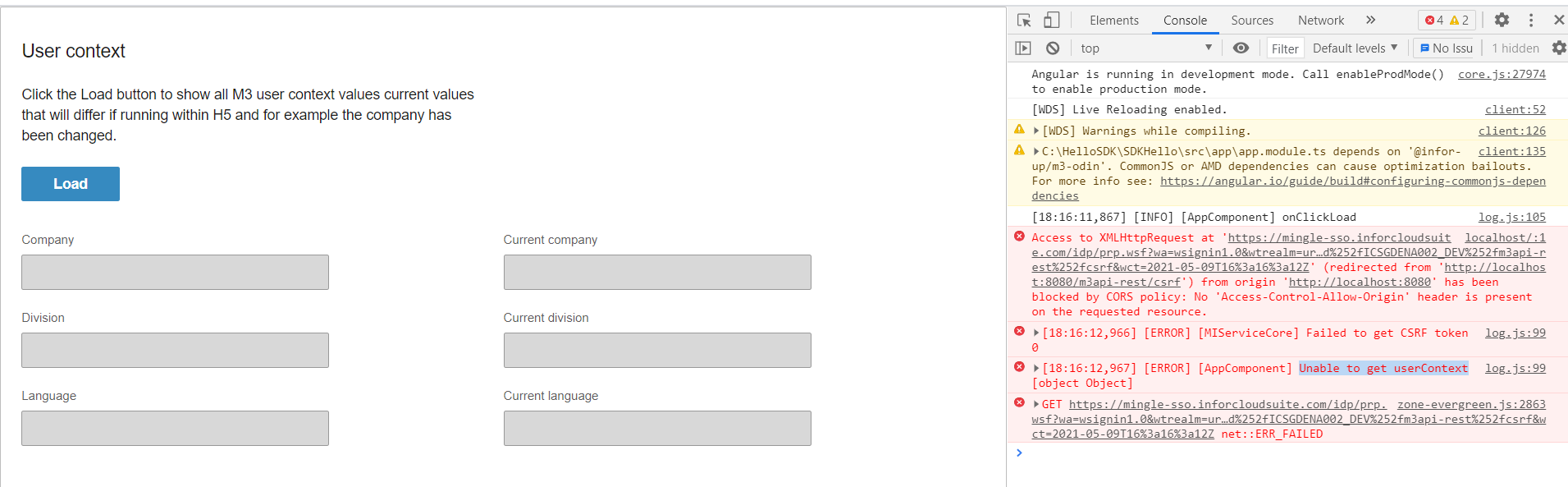Open the top frame context dropdown
Viewport: 1568px width, 487px height.
[x=1145, y=48]
